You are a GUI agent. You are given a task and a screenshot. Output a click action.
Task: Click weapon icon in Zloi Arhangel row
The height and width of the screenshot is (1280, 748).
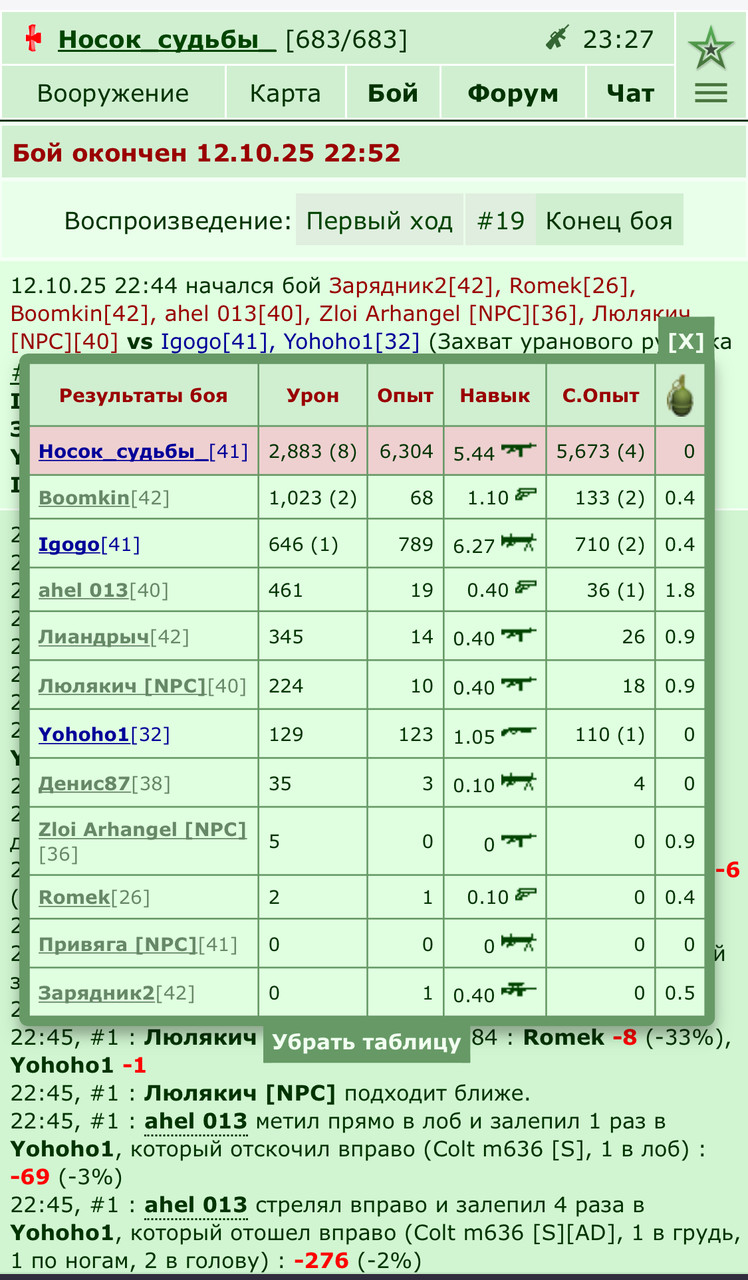pos(519,841)
